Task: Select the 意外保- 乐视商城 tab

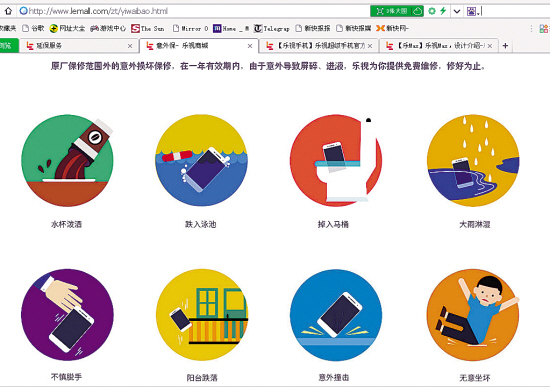Action: tap(199, 46)
